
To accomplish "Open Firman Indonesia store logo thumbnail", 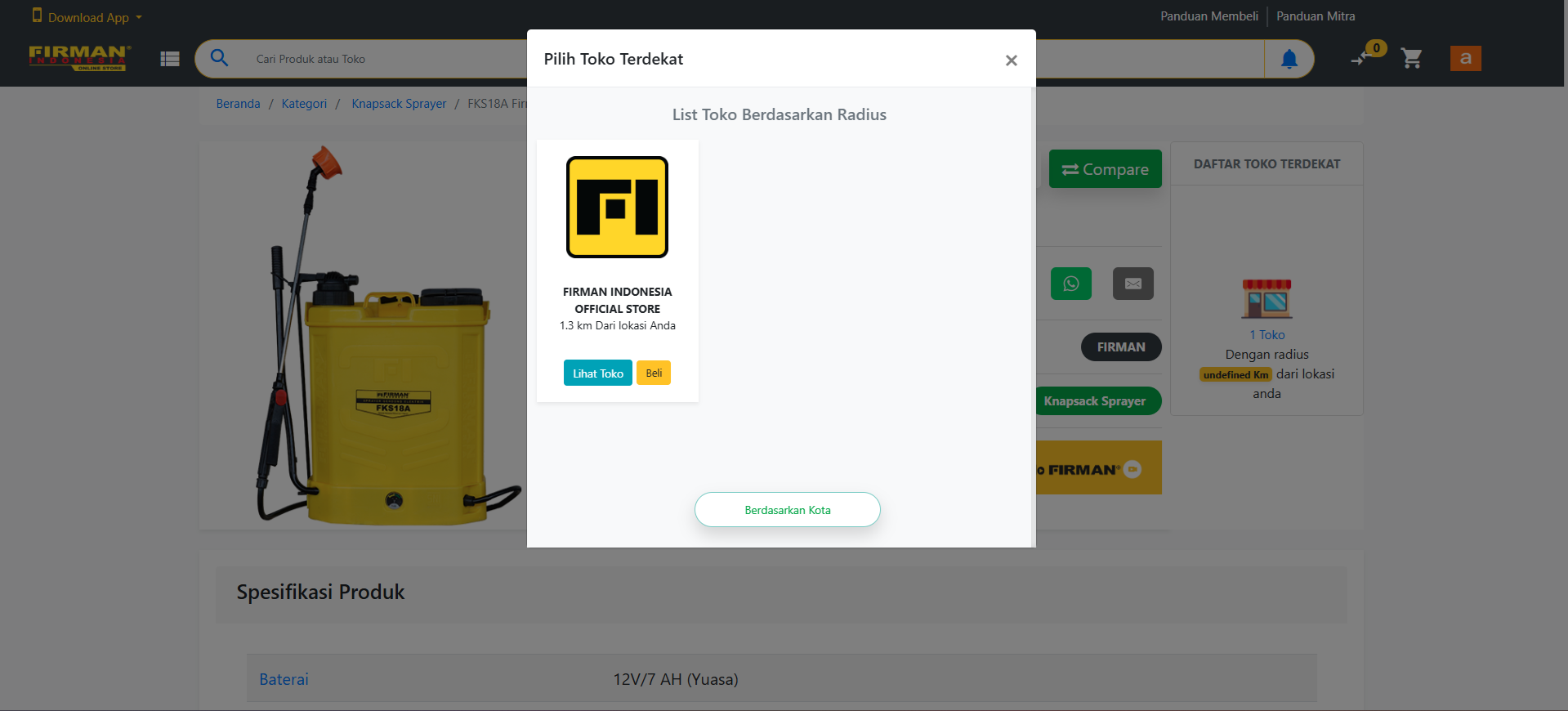I will click(x=617, y=208).
